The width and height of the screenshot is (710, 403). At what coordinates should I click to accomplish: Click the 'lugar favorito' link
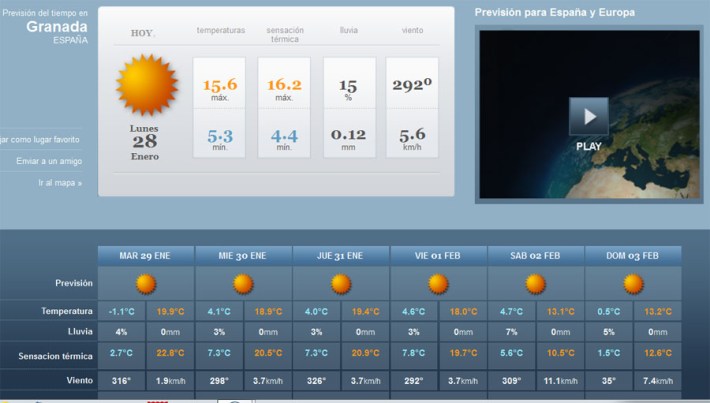(x=40, y=140)
